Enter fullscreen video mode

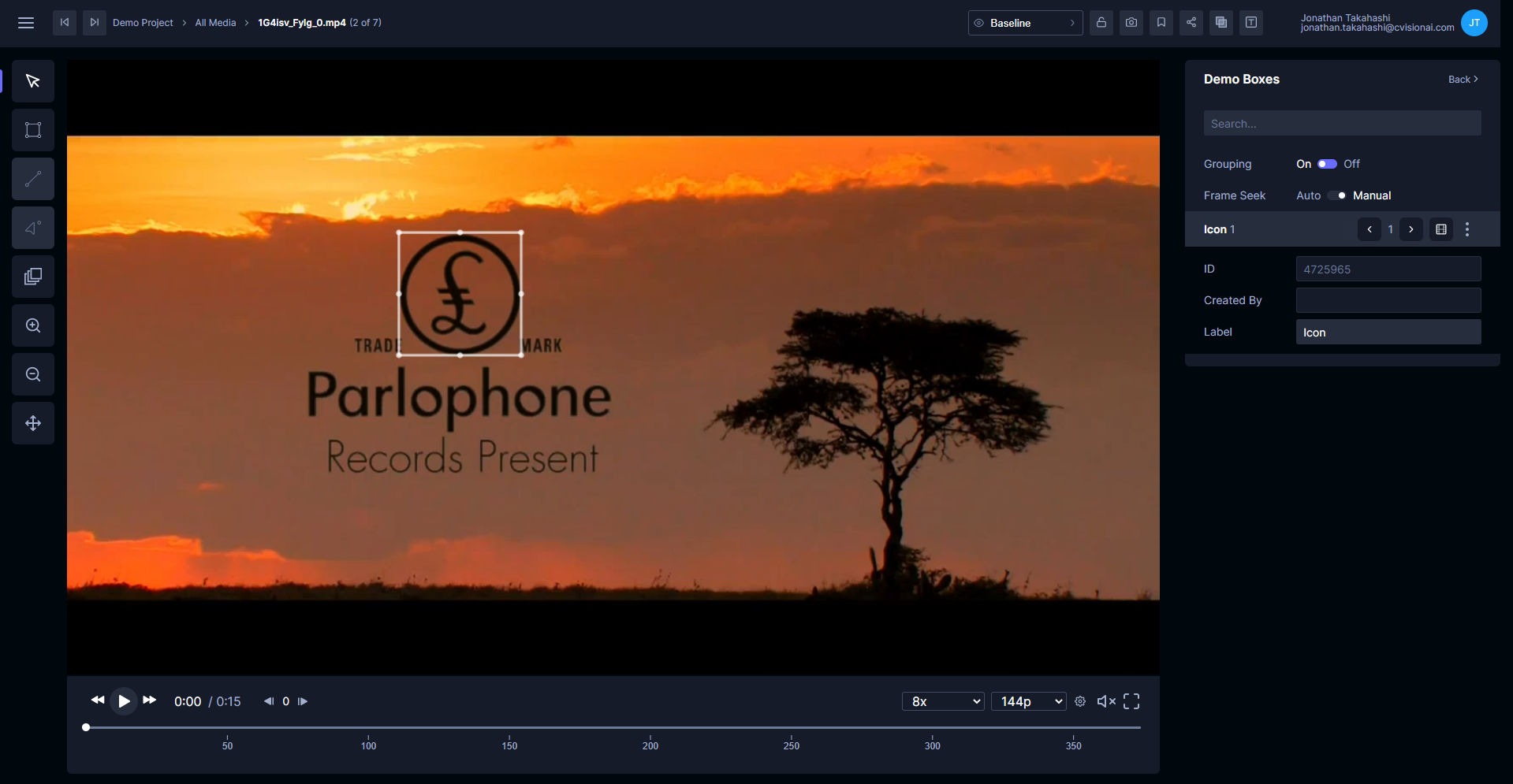point(1131,701)
